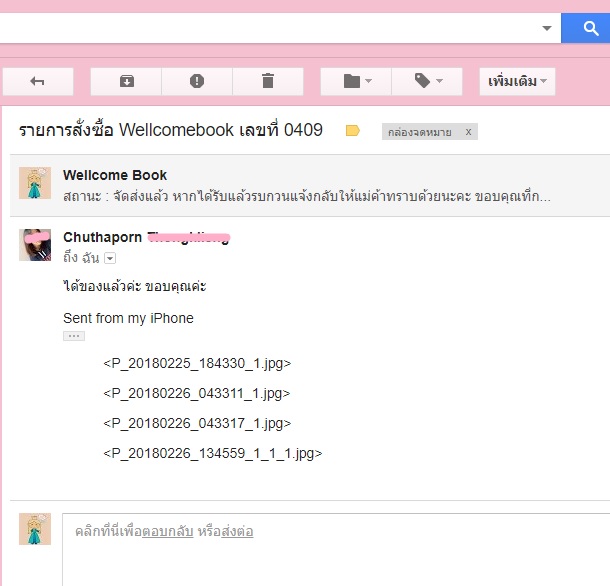The image size is (610, 586).
Task: Report this email as spam
Action: [197, 81]
